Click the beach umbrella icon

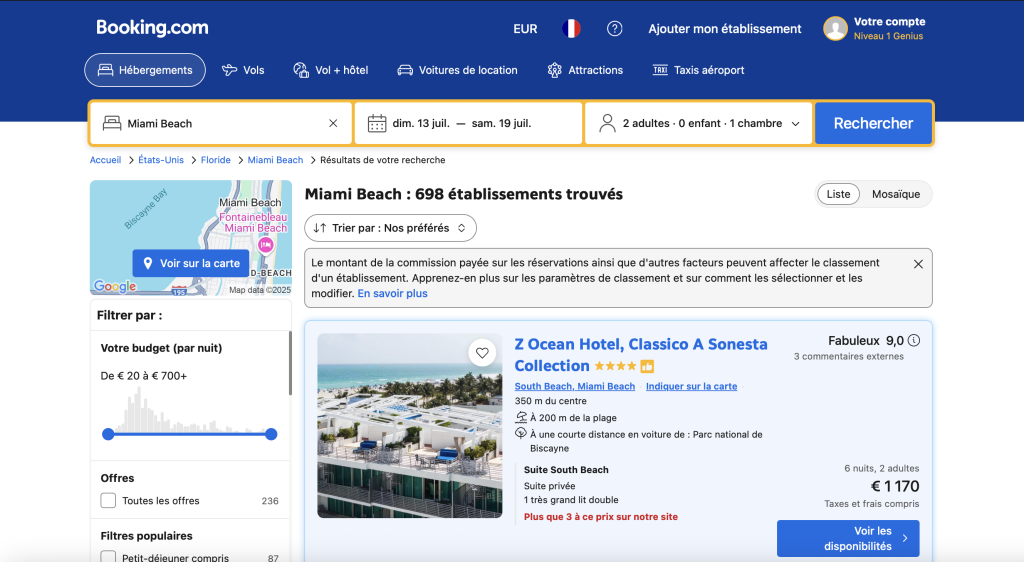(521, 418)
